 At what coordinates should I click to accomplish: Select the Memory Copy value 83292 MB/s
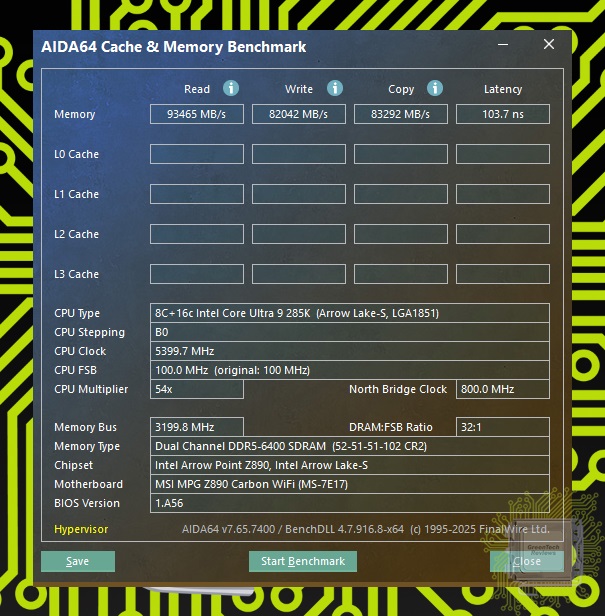(401, 114)
